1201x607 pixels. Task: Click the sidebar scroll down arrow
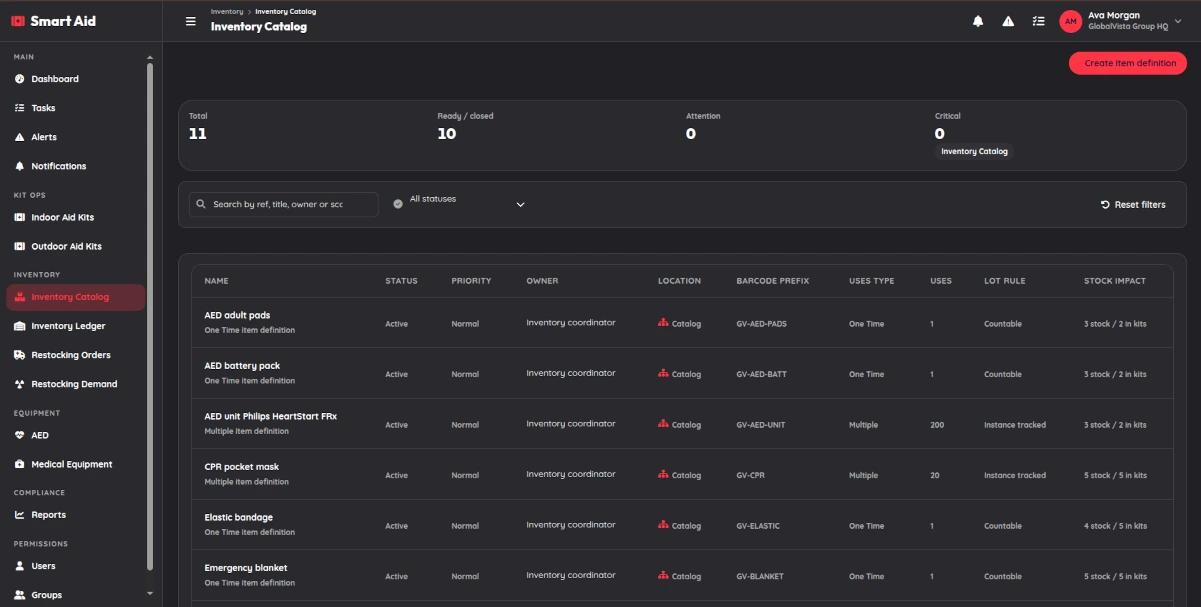pyautogui.click(x=150, y=594)
